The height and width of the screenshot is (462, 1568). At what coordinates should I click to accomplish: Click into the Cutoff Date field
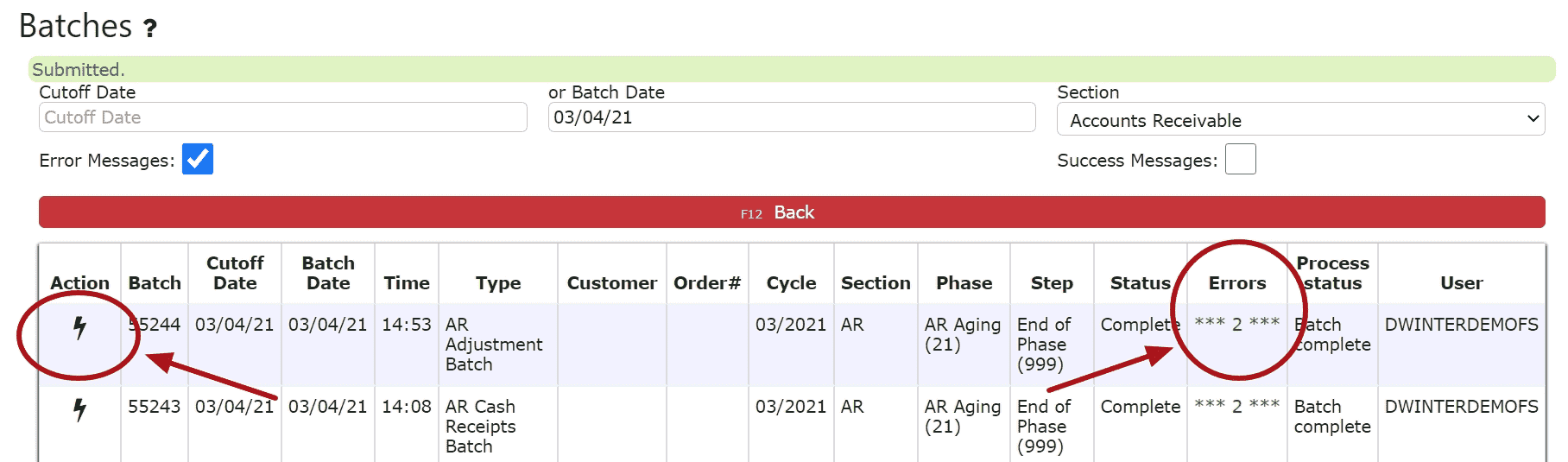tap(282, 117)
